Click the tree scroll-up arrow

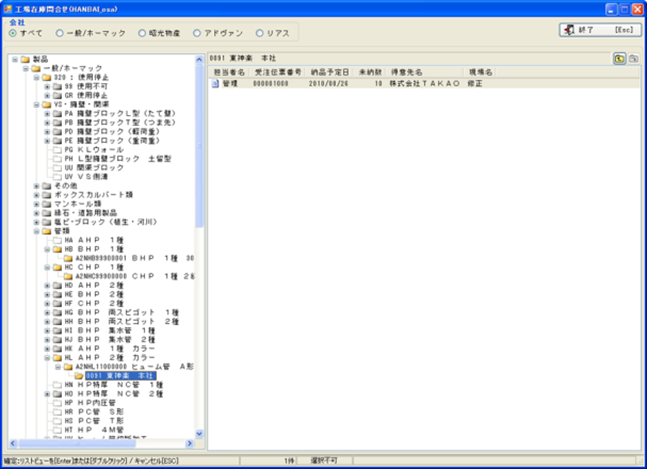point(199,60)
